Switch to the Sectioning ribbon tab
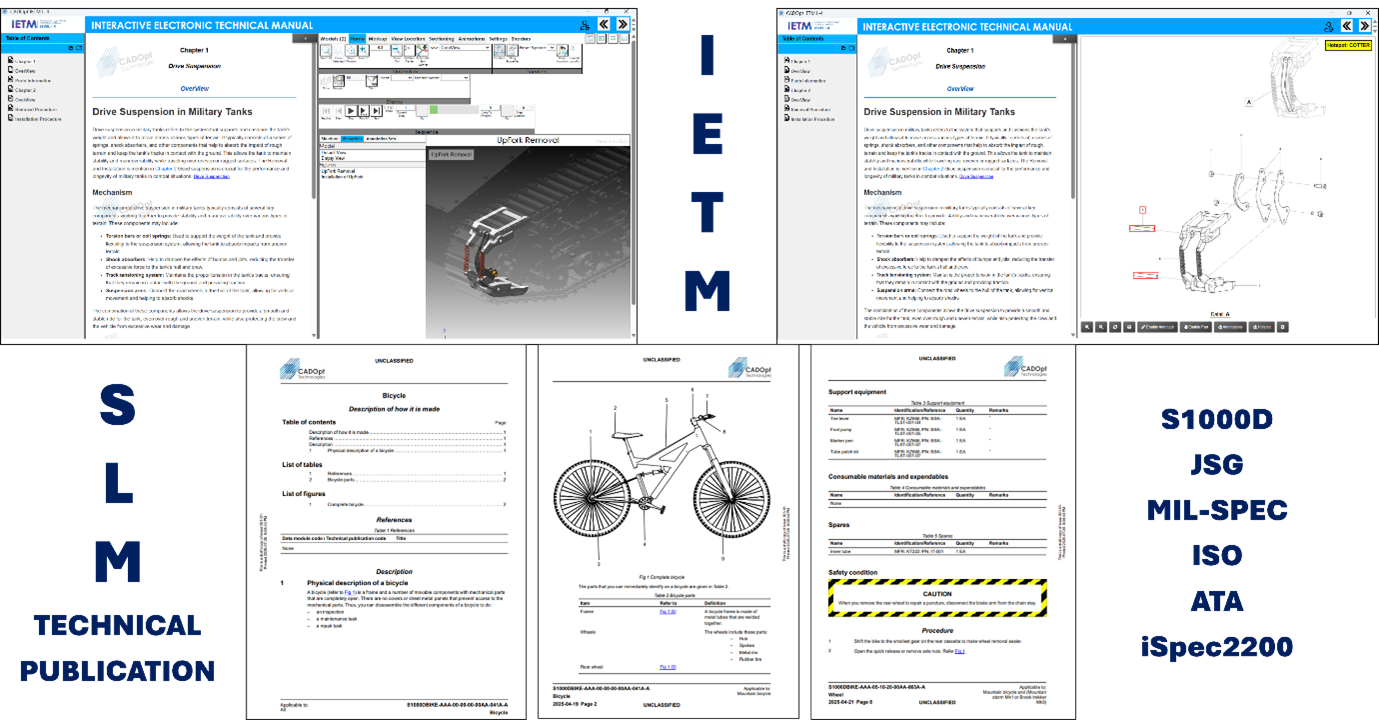 click(x=442, y=39)
